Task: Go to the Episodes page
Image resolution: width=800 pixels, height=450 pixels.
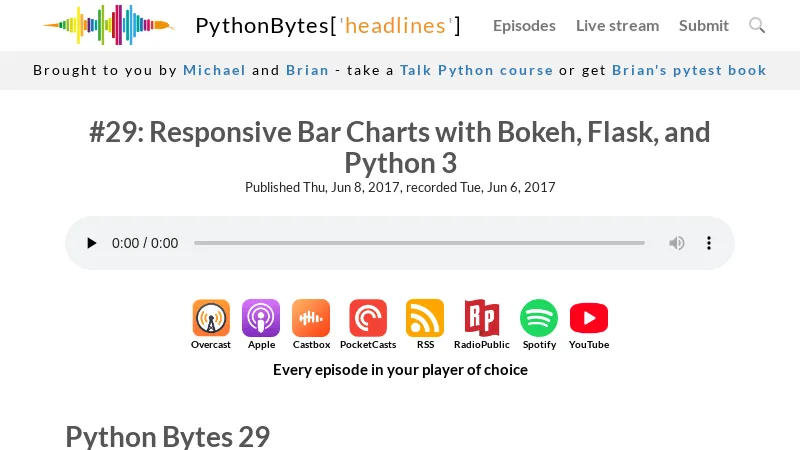Action: point(524,25)
